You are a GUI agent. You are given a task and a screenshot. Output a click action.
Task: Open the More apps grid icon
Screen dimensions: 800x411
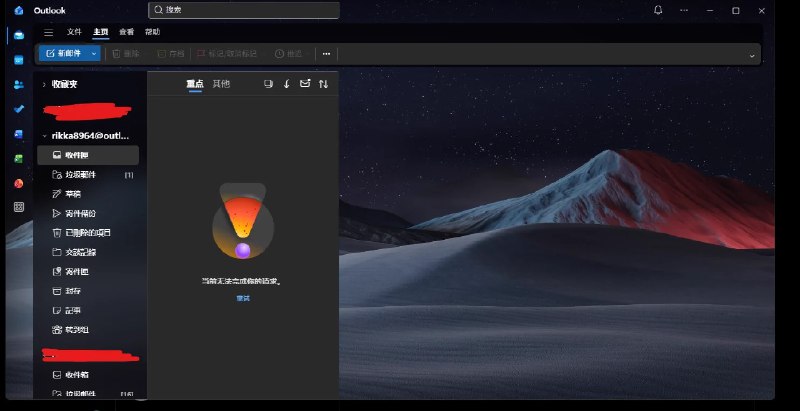click(x=19, y=207)
